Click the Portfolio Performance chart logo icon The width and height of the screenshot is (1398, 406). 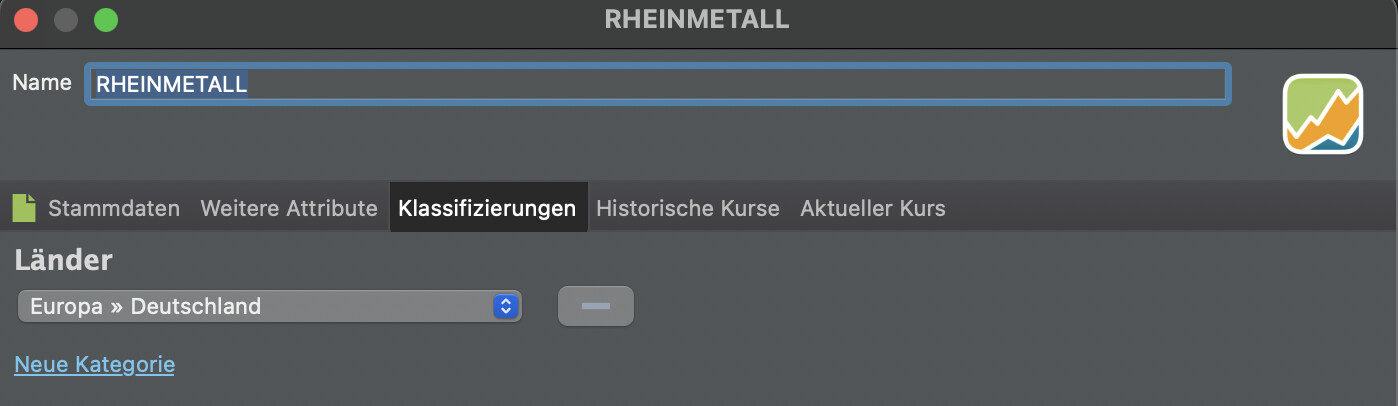[1323, 115]
